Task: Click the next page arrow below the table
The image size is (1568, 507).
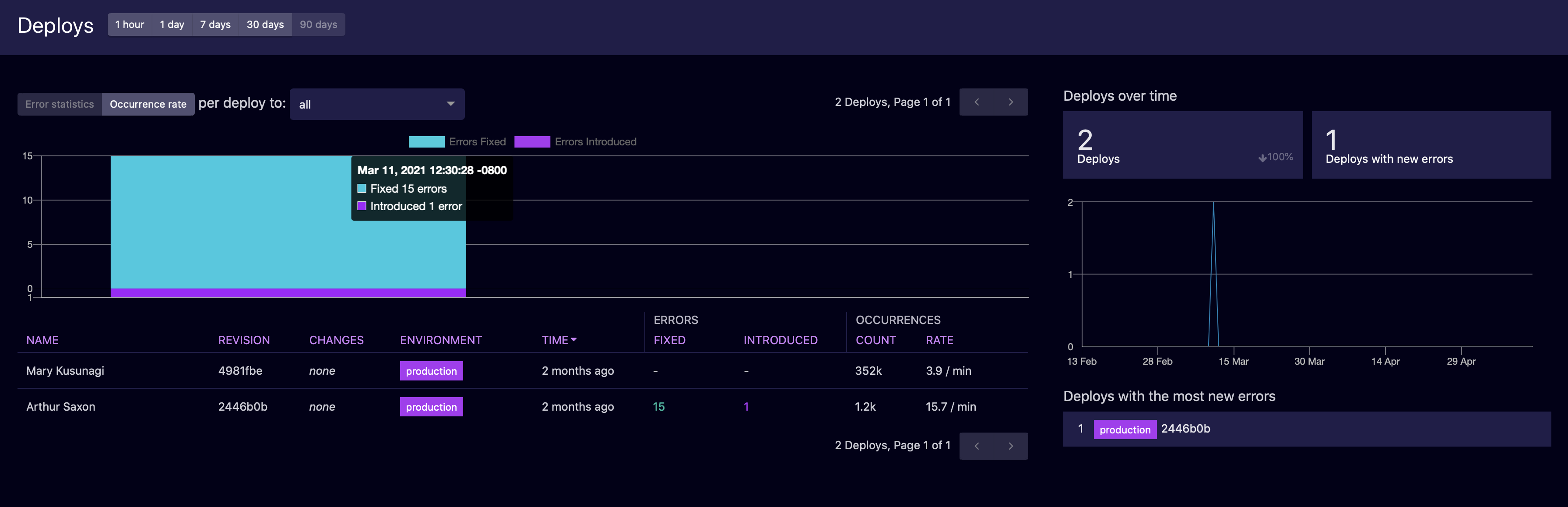Action: coord(1010,446)
